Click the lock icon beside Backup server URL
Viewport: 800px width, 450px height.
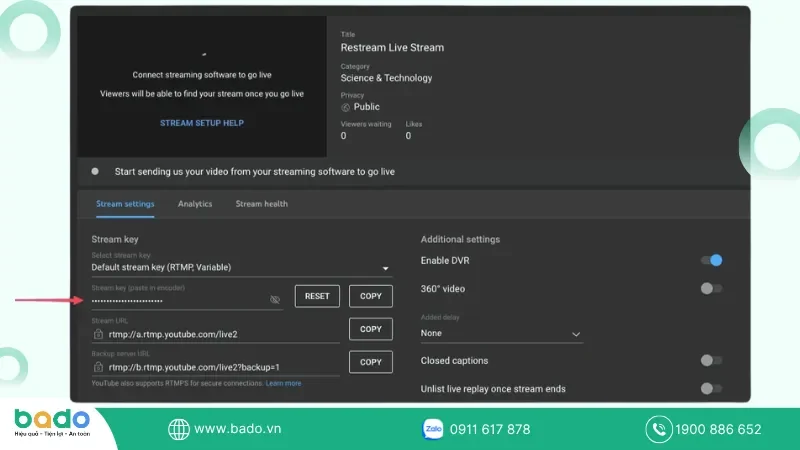click(98, 367)
